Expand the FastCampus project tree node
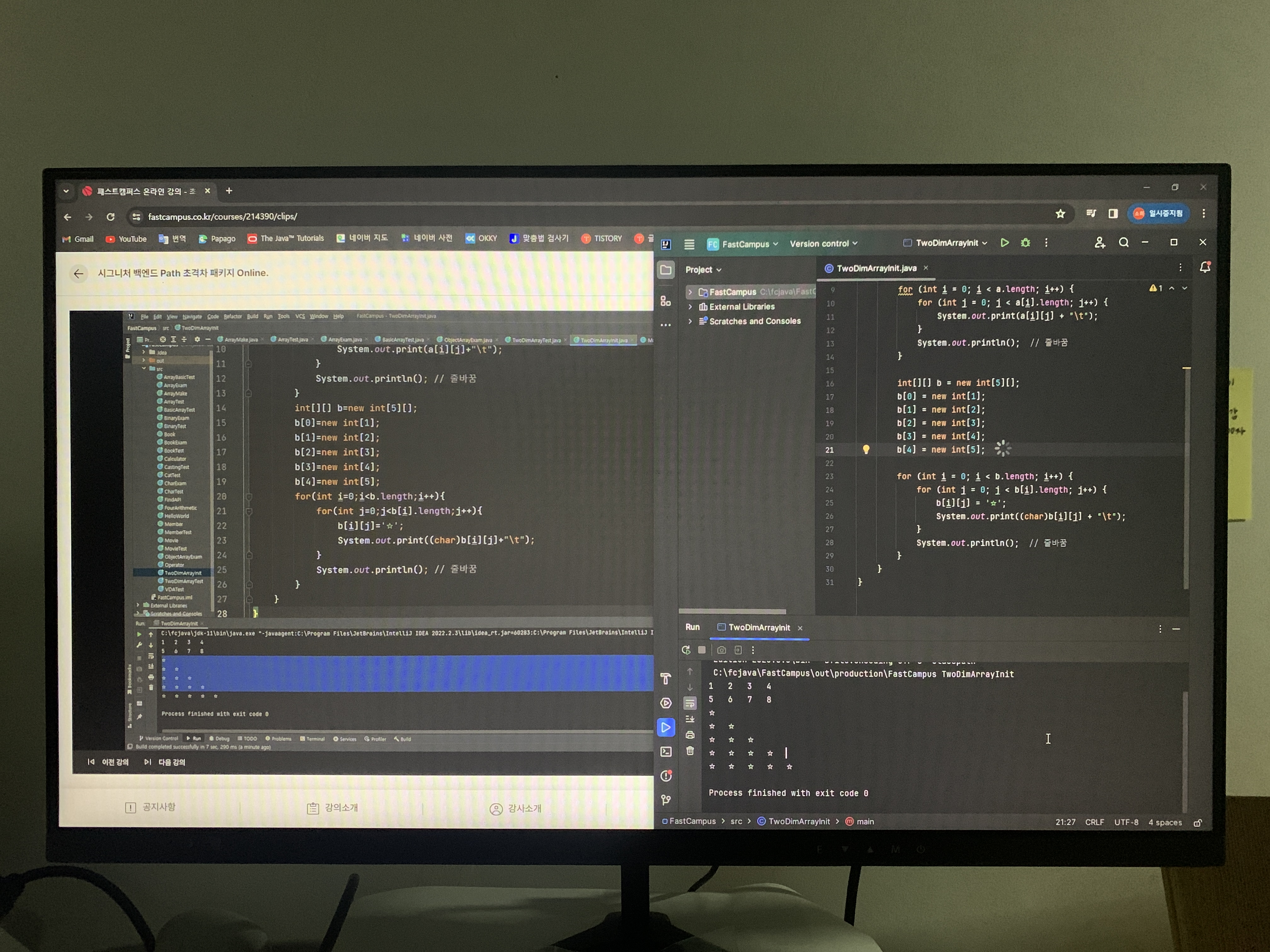Image resolution: width=1270 pixels, height=952 pixels. (x=690, y=292)
